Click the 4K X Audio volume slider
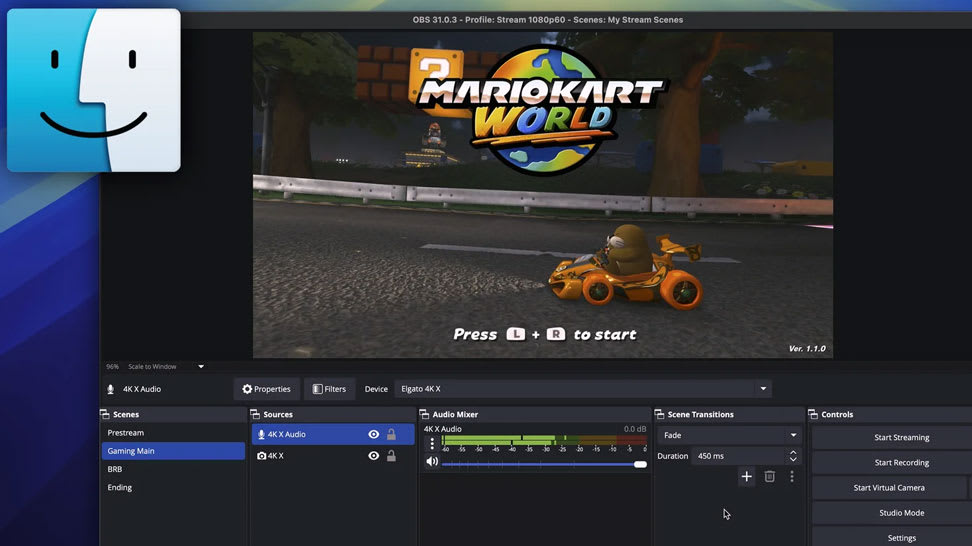The image size is (972, 546). pyautogui.click(x=544, y=464)
